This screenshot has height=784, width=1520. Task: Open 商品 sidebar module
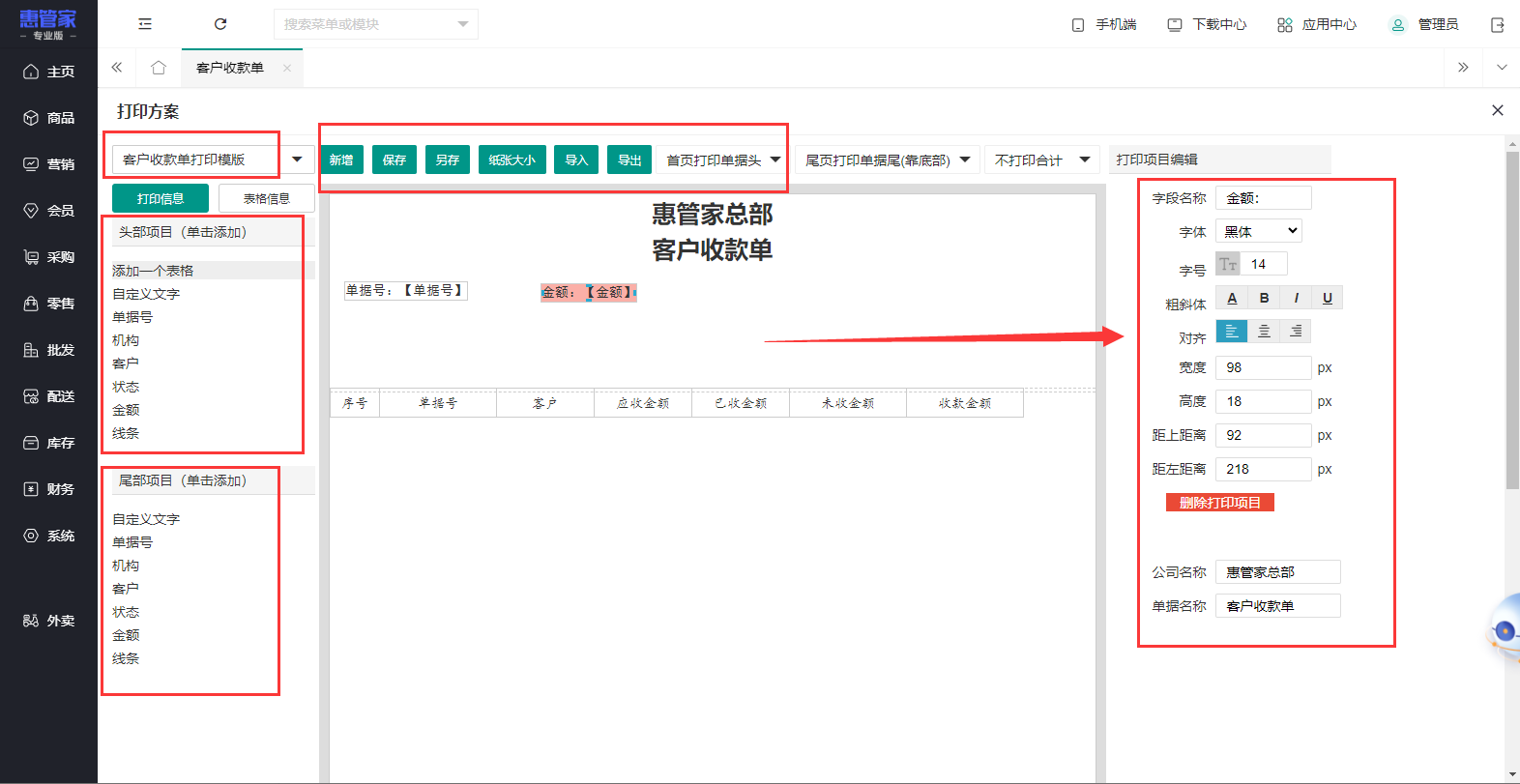(x=48, y=118)
